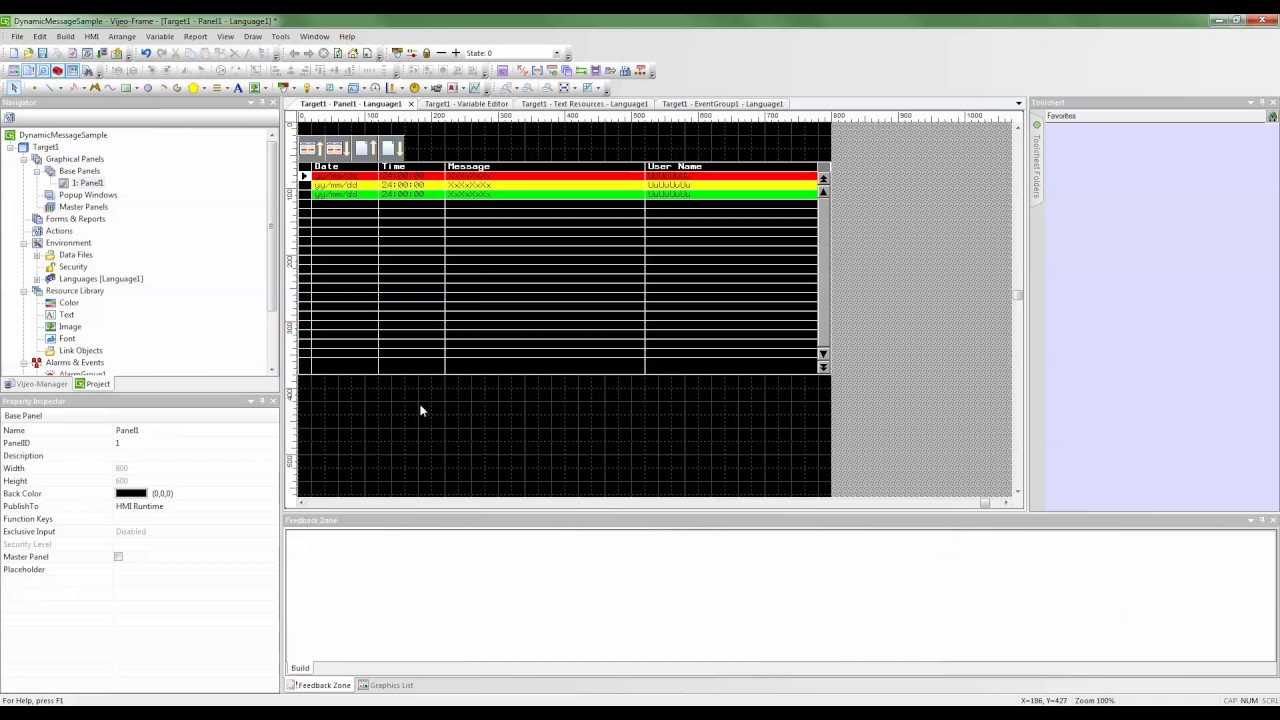Select the lamp light bulb tool

[x=307, y=88]
